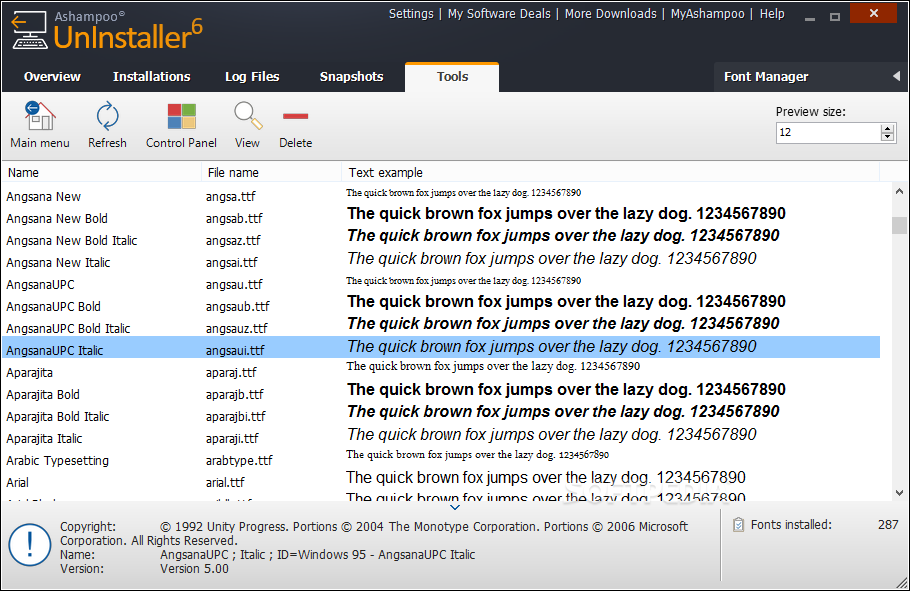Open My Software Deals link
The height and width of the screenshot is (591, 910).
point(499,14)
